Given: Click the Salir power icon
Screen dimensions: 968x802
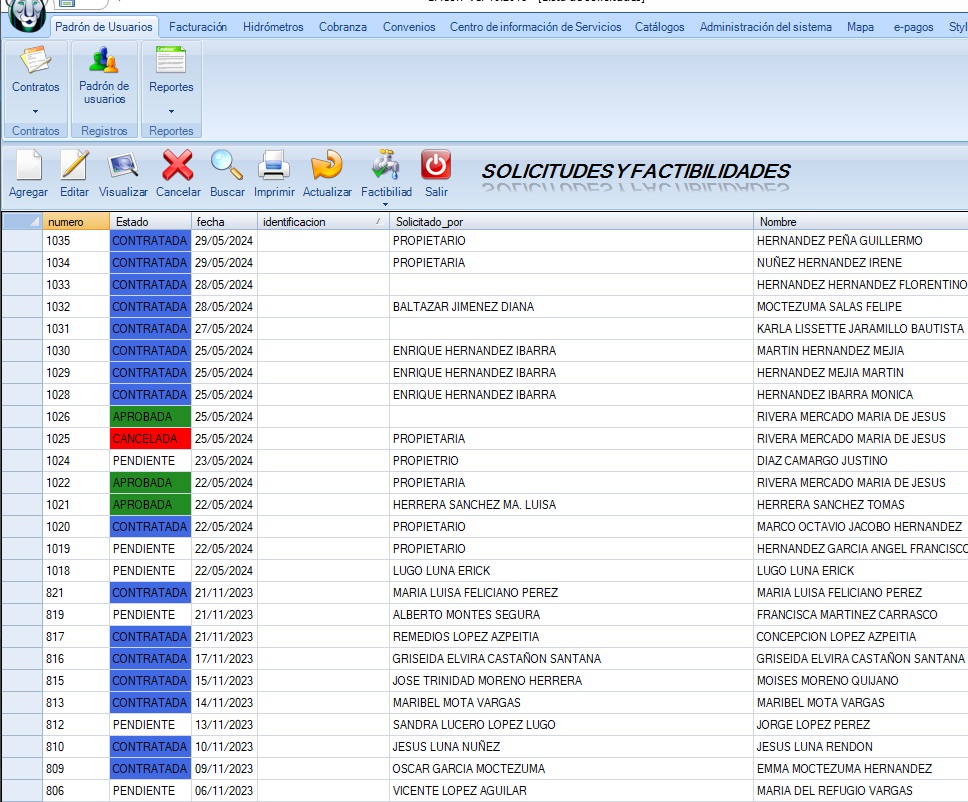Looking at the screenshot, I should pos(436,166).
